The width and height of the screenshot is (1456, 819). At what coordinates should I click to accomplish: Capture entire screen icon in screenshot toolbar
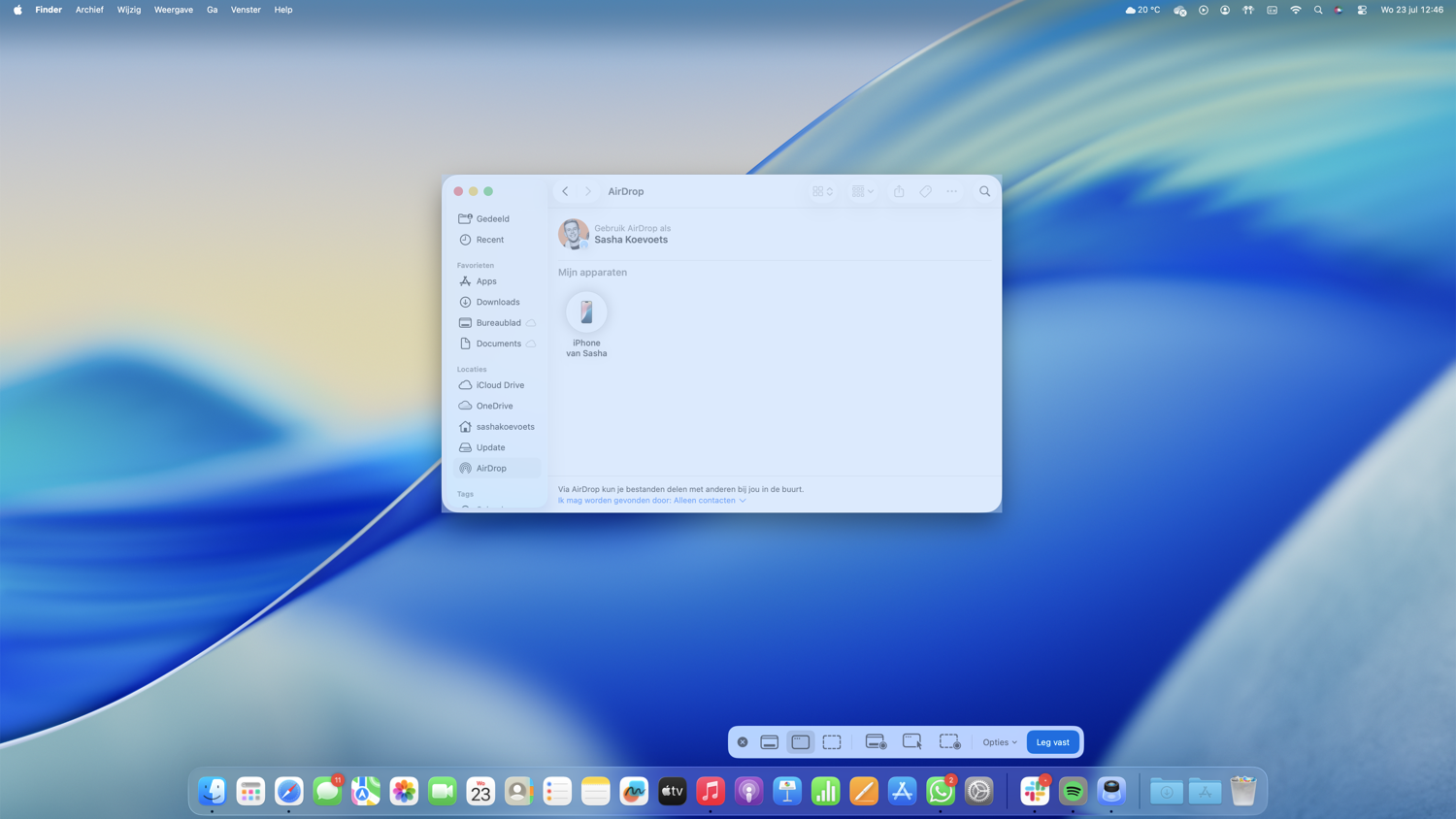click(x=770, y=742)
